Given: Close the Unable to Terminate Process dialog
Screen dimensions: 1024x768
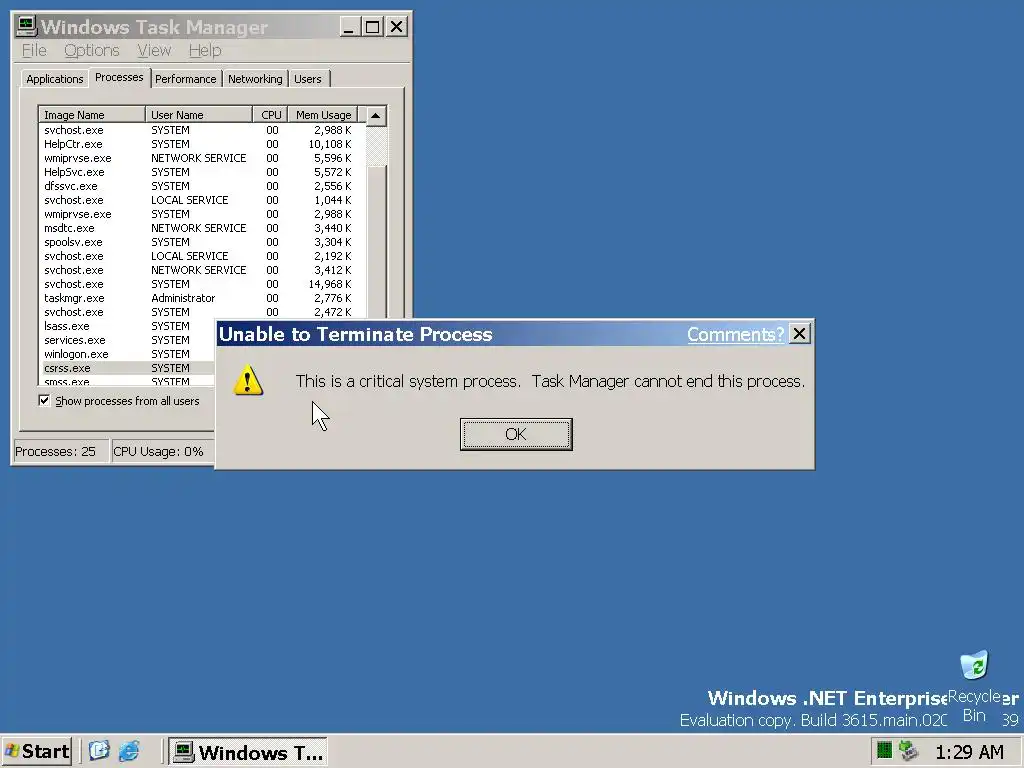Looking at the screenshot, I should coord(799,334).
